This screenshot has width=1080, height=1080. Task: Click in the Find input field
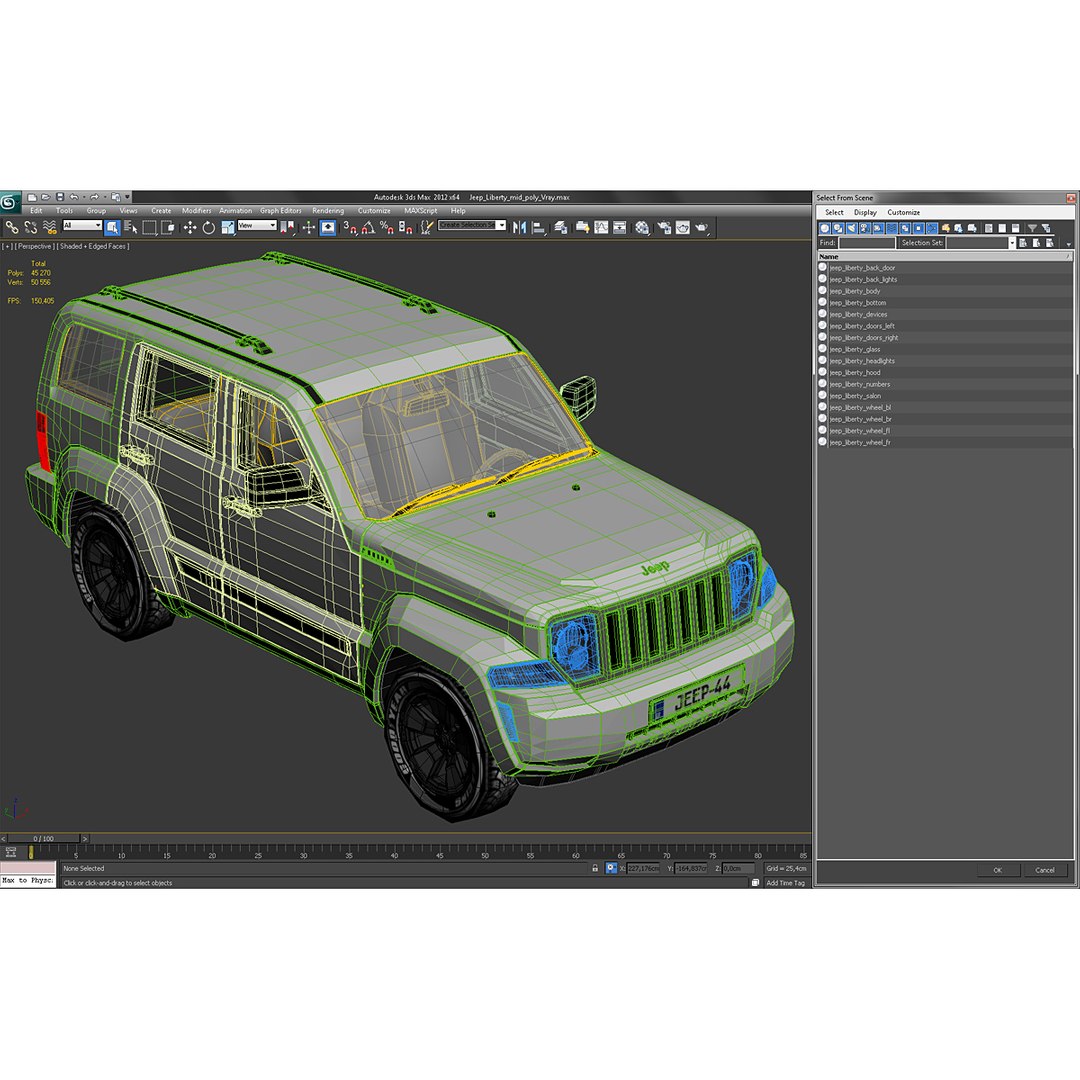(x=867, y=242)
